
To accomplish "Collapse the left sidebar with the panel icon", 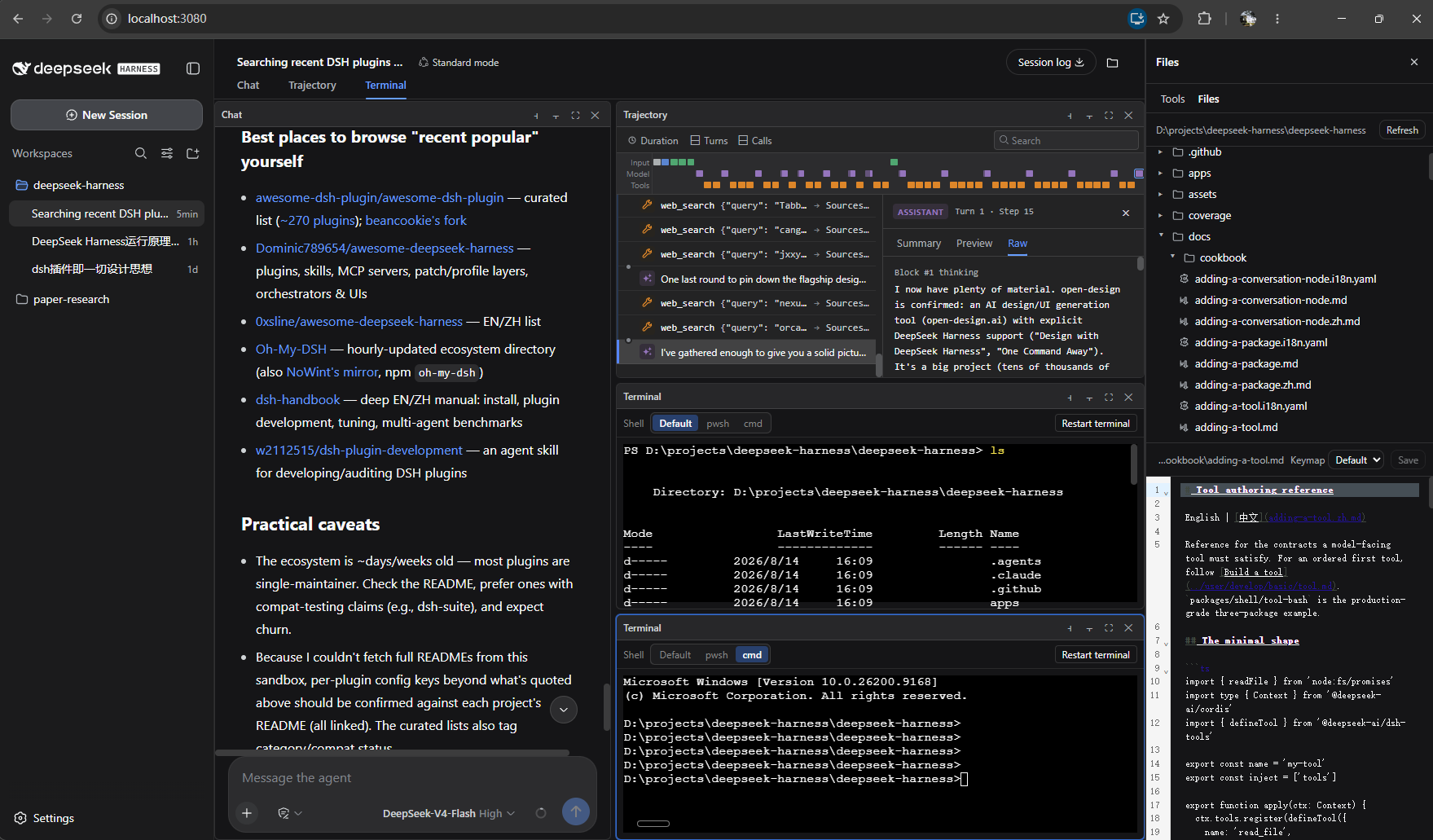I will (193, 68).
